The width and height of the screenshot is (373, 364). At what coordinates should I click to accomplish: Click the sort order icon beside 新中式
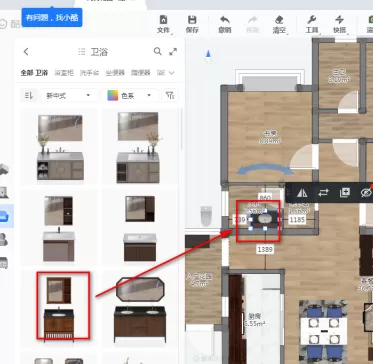(29, 96)
